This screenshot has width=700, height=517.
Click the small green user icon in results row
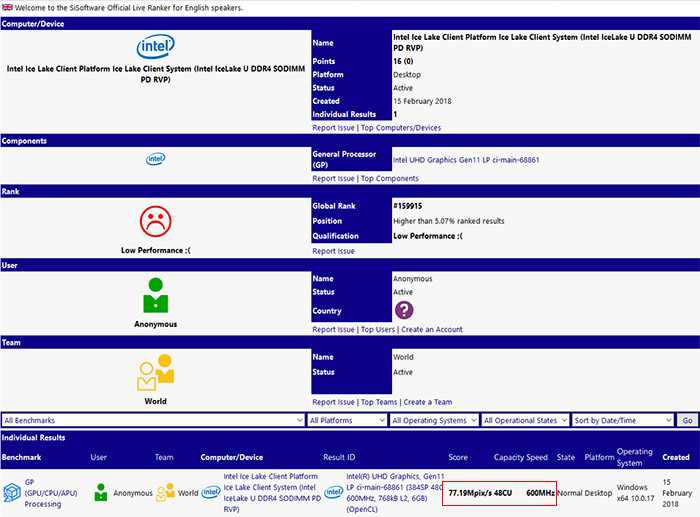pos(101,492)
